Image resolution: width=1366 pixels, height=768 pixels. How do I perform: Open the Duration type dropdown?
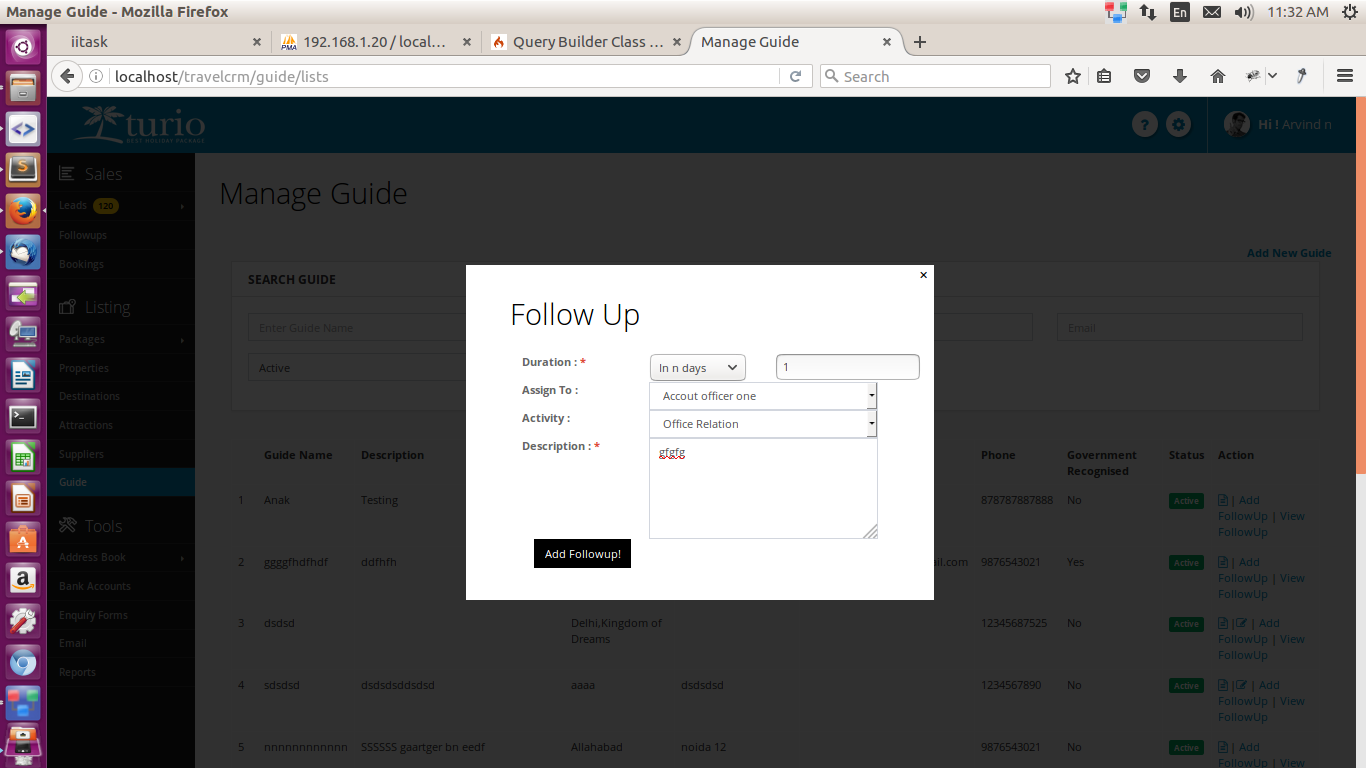[697, 368]
